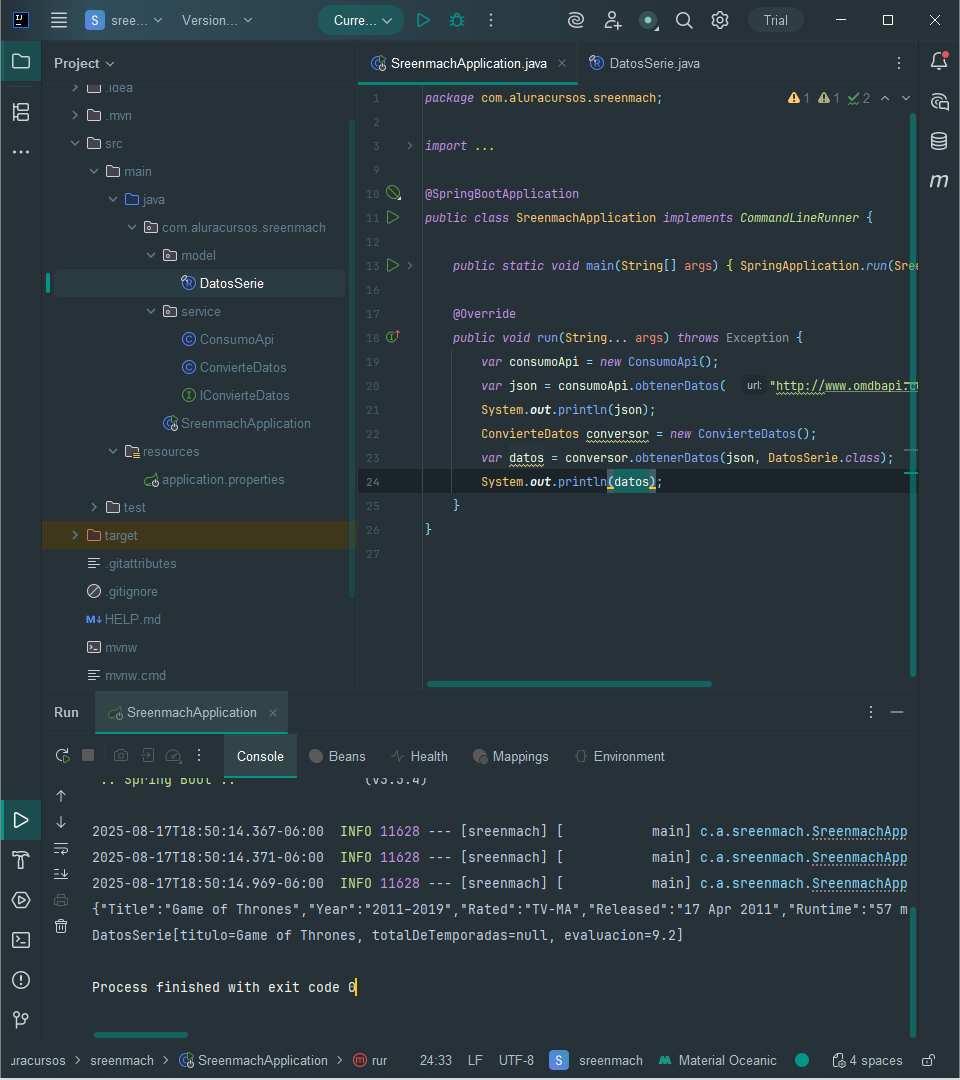Viewport: 960px width, 1080px height.
Task: Collapse the main folder
Action: coord(94,171)
